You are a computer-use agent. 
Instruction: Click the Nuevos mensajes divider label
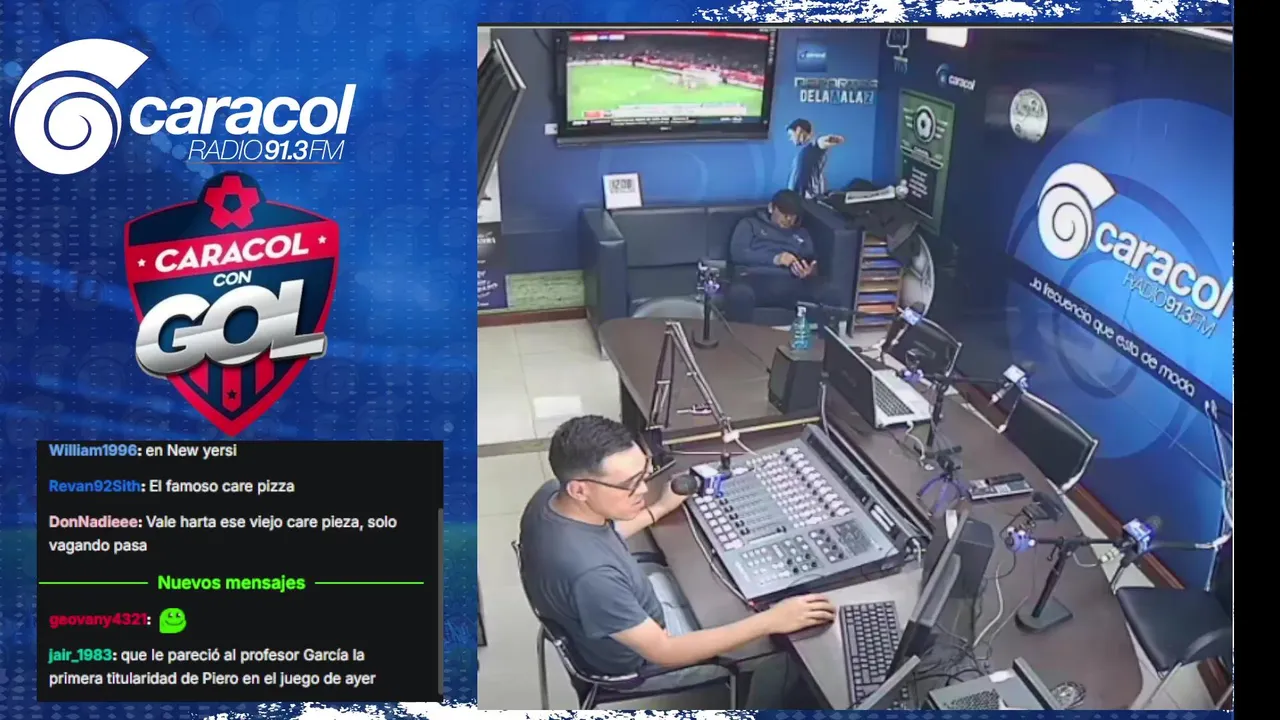pos(231,582)
